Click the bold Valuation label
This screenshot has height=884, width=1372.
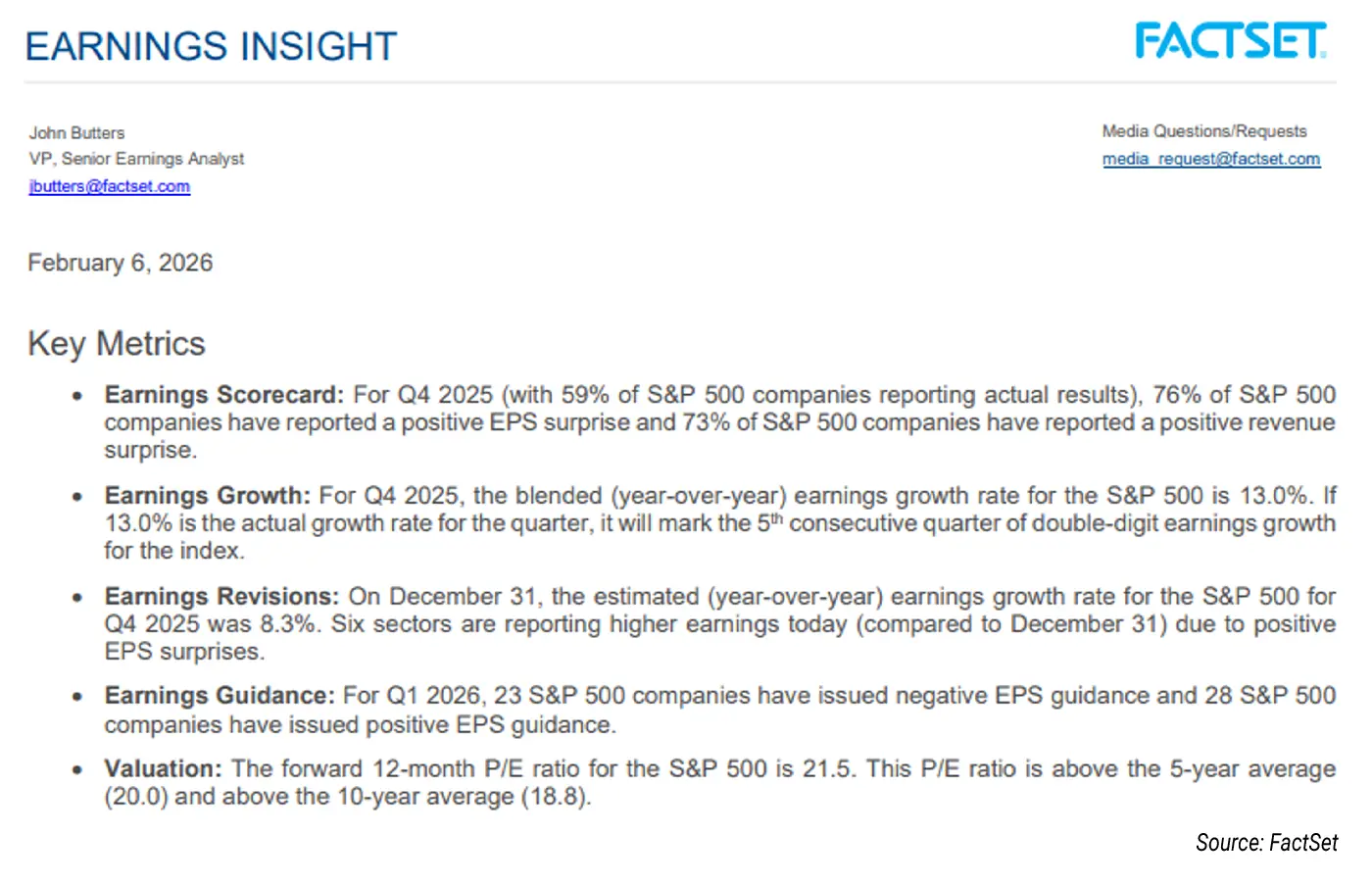click(163, 769)
